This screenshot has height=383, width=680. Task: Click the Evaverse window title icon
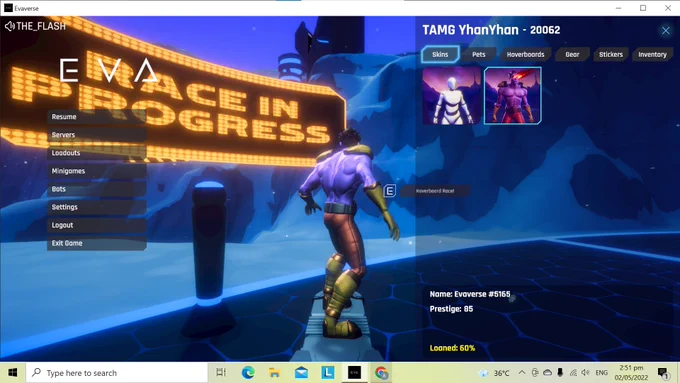tap(8, 8)
